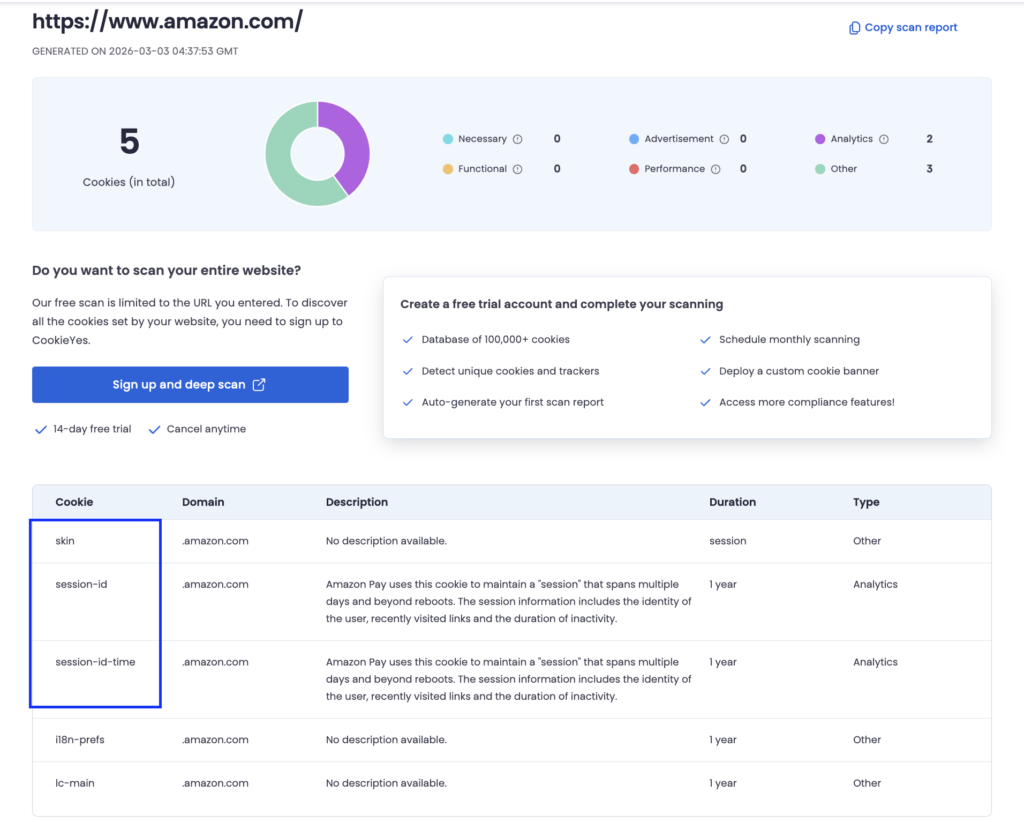Select the i18n-prefs cookie name

(80, 740)
